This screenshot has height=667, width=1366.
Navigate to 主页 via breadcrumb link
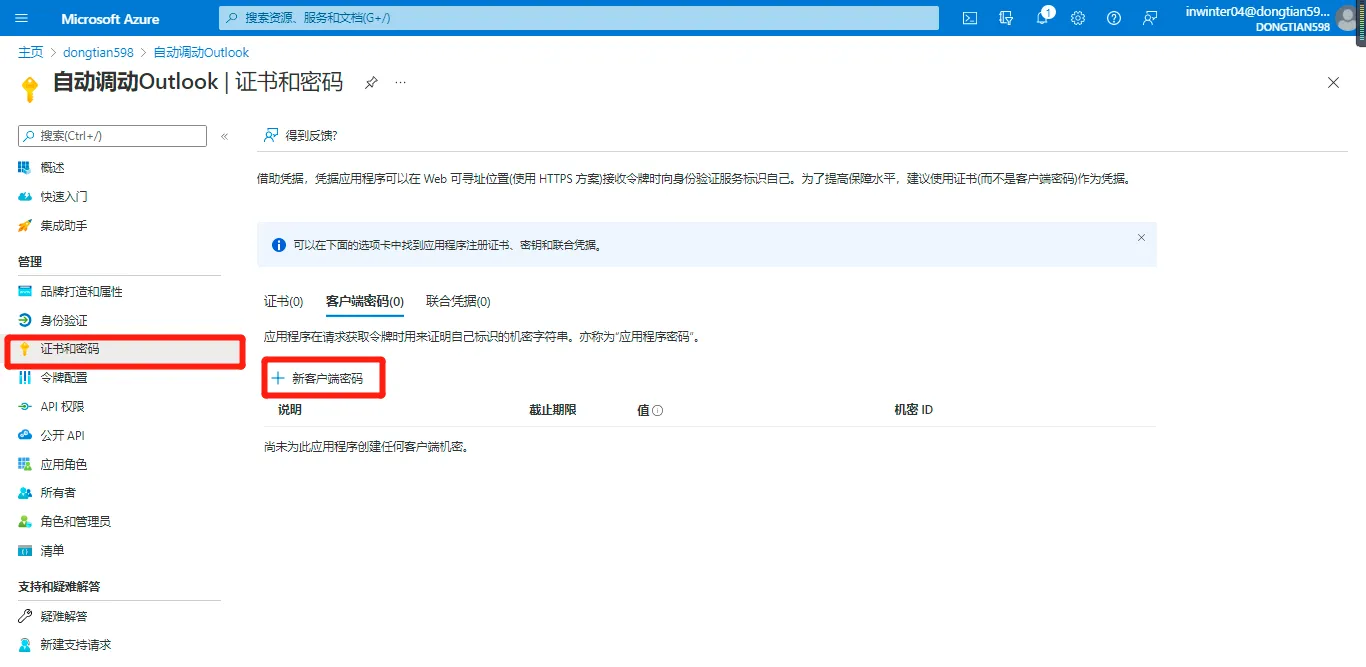tap(30, 51)
